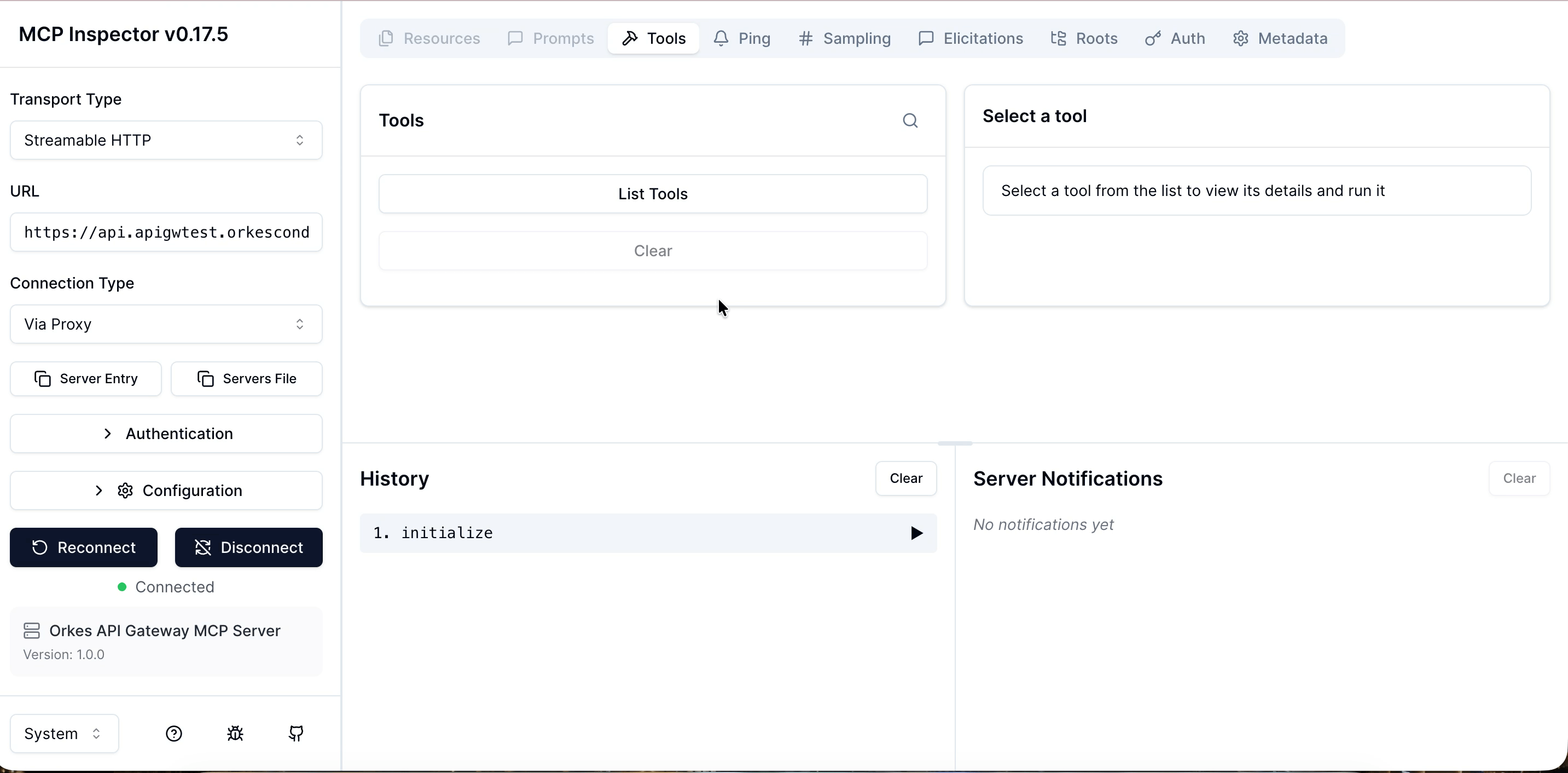Viewport: 1568px width, 773px height.
Task: Open the tools search magnifier icon
Action: point(910,120)
